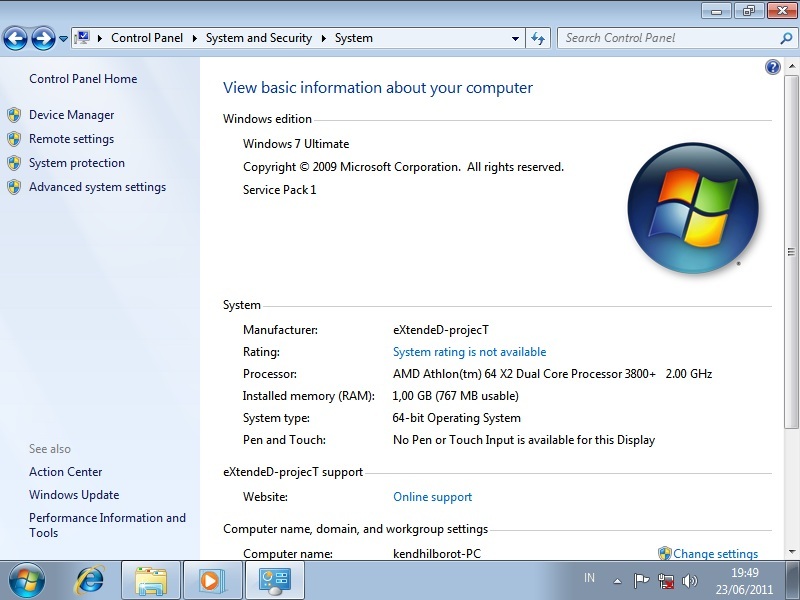Screen dimensions: 800x600
Task: Select the System breadcrumb item
Action: [354, 38]
